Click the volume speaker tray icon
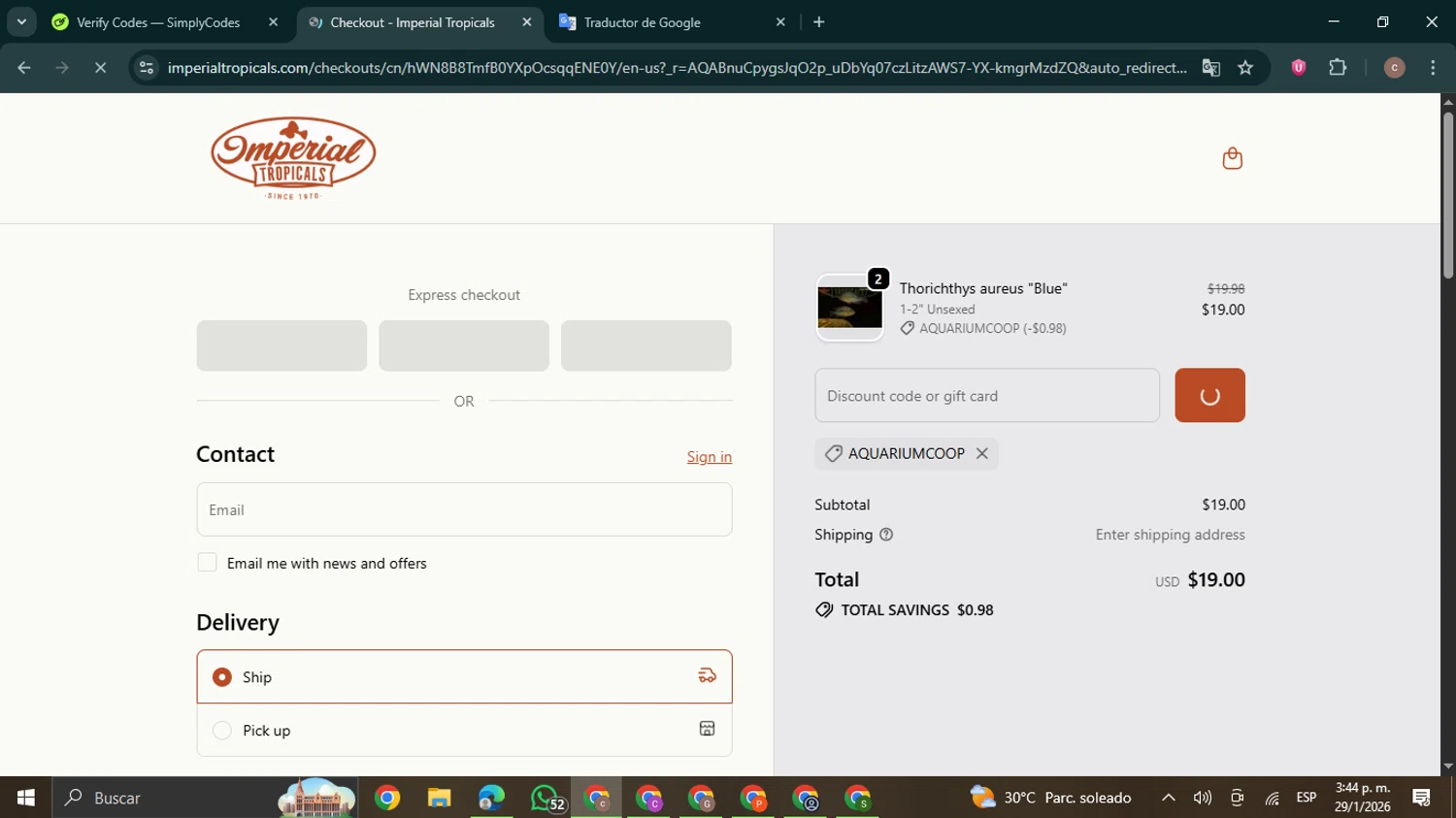This screenshot has width=1456, height=818. click(1203, 798)
